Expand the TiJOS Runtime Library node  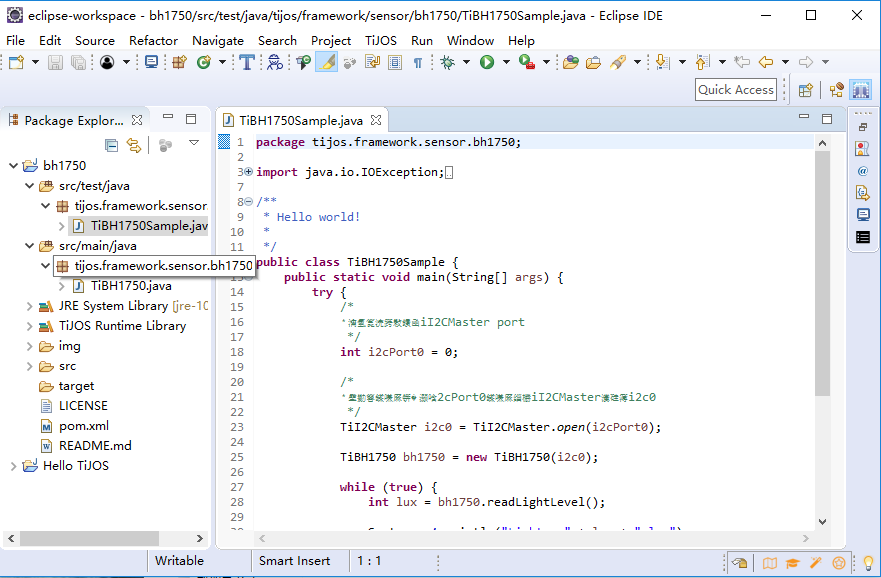pyautogui.click(x=29, y=326)
